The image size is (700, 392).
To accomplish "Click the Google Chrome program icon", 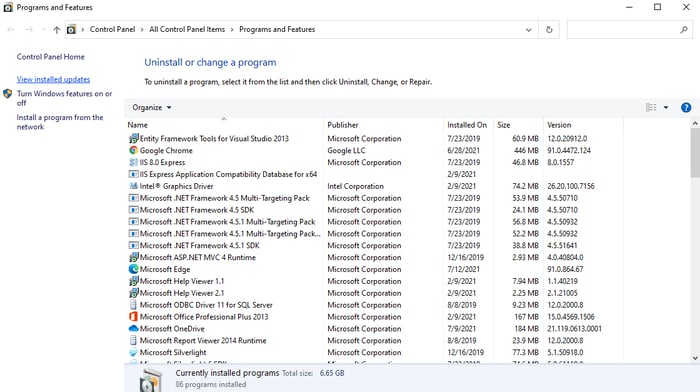I will (x=133, y=150).
